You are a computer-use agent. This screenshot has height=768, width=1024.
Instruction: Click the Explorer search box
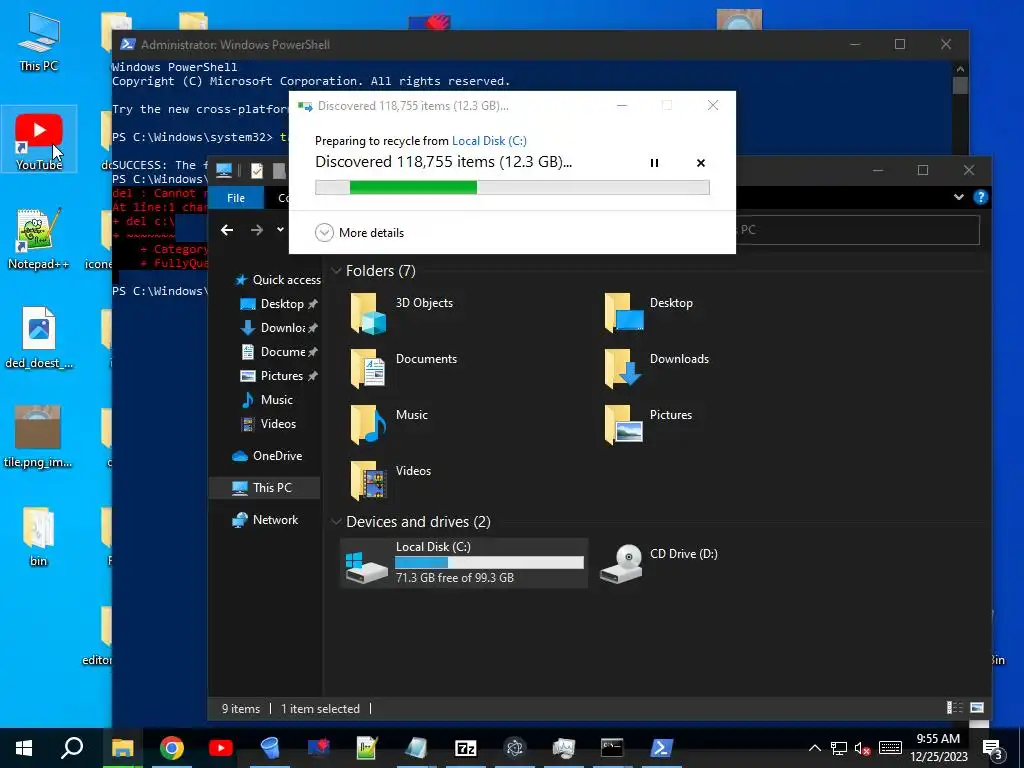point(857,230)
